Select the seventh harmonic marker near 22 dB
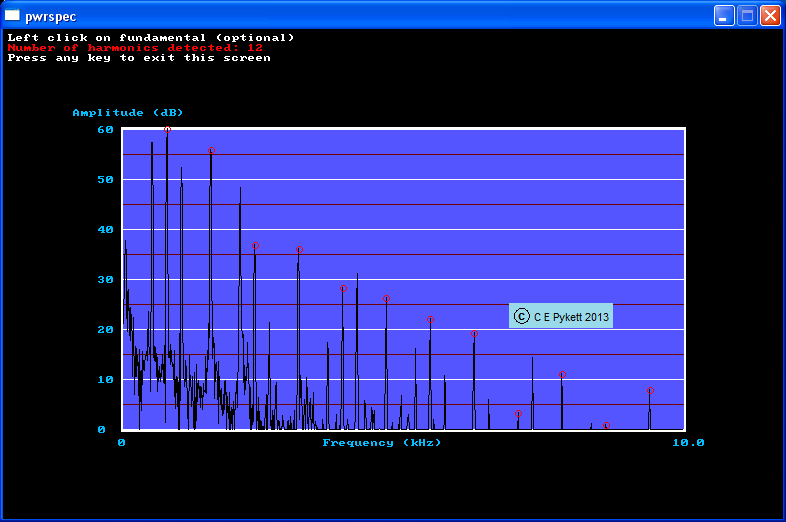Image resolution: width=786 pixels, height=522 pixels. (430, 320)
